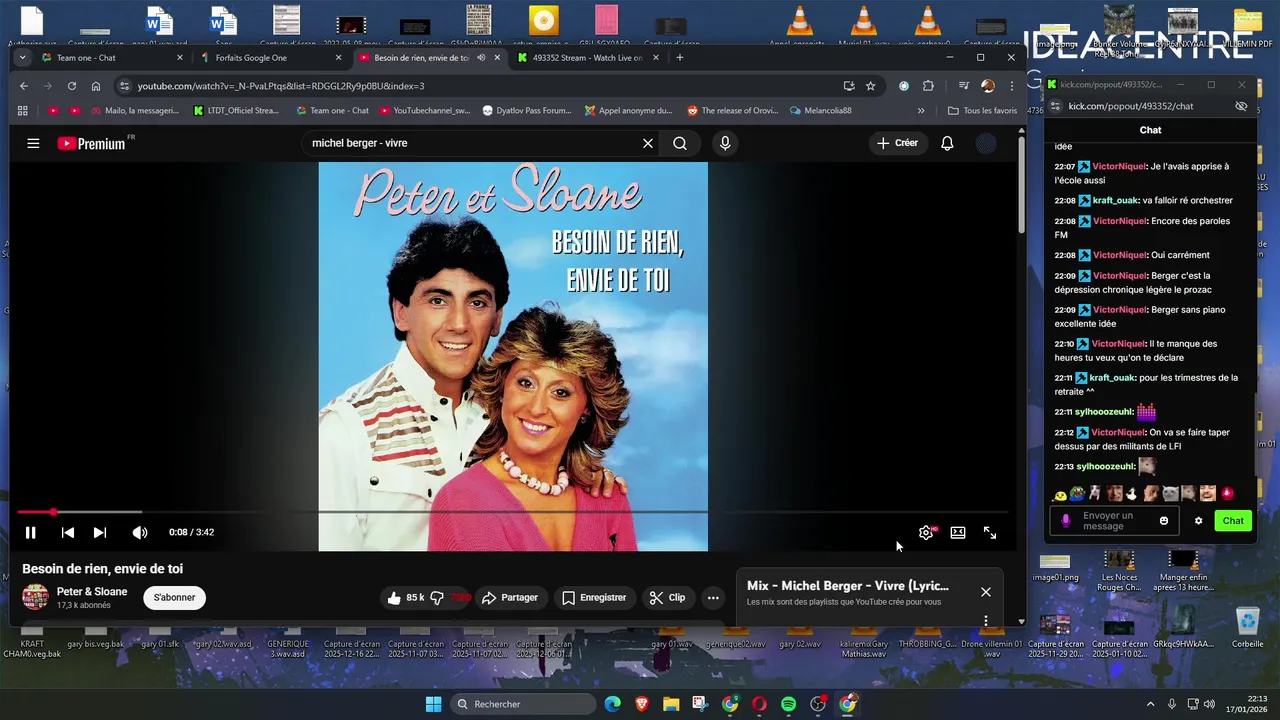Screen dimensions: 1280x720
Task: Like the video with 85 k
Action: point(405,597)
